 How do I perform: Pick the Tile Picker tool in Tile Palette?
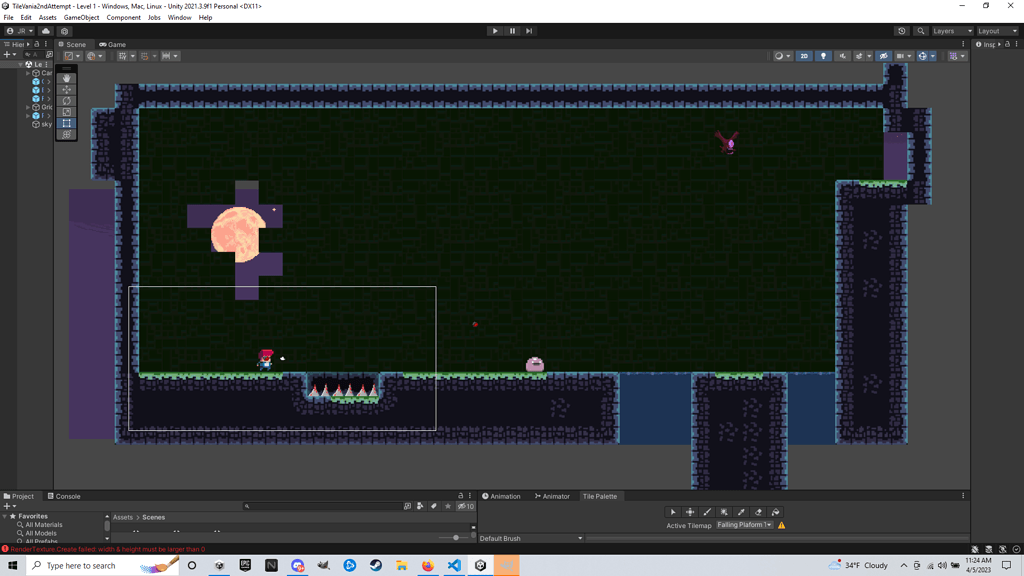click(740, 512)
